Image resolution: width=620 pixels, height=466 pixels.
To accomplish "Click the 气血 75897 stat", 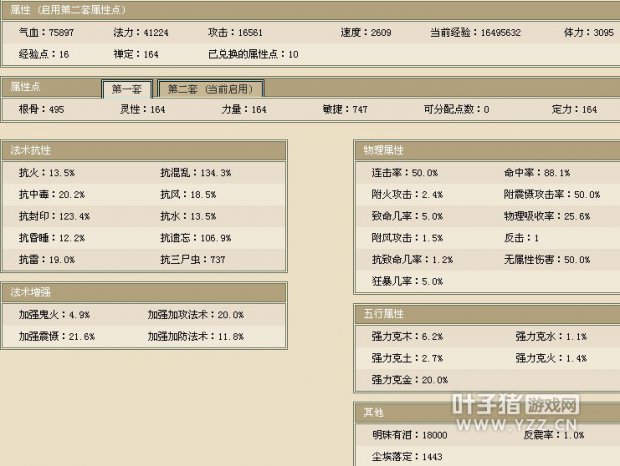I will coord(47,33).
